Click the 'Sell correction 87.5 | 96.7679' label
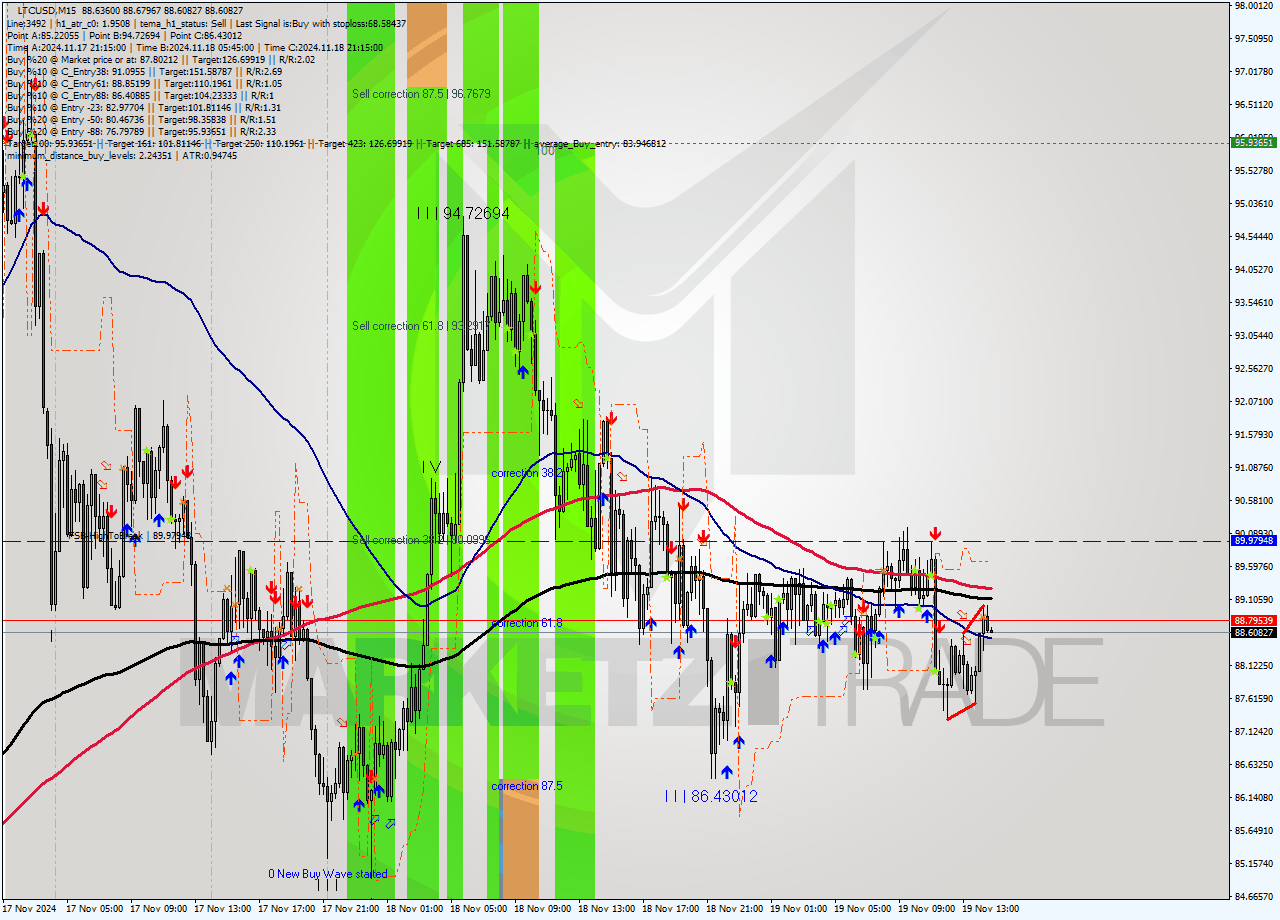The image size is (1280, 920). (x=421, y=93)
